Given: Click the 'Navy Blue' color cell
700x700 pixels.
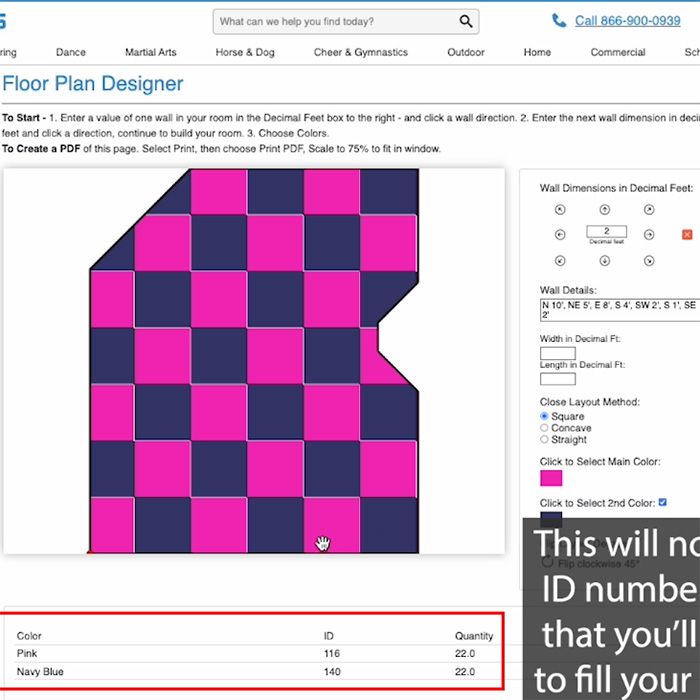Looking at the screenshot, I should (40, 671).
